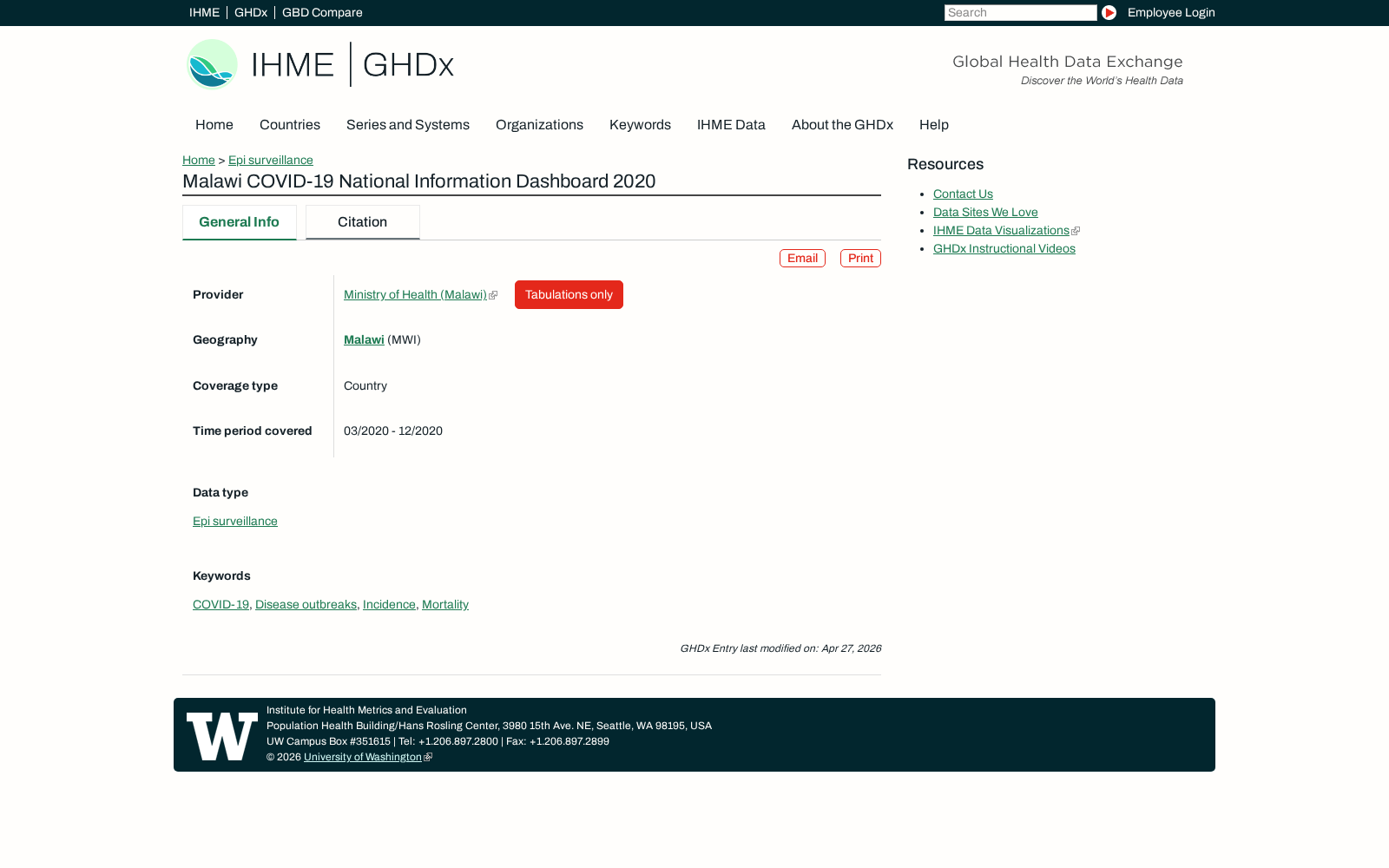The width and height of the screenshot is (1389, 868).
Task: Open Ministry of Health (Malawi) link
Action: [x=415, y=295]
